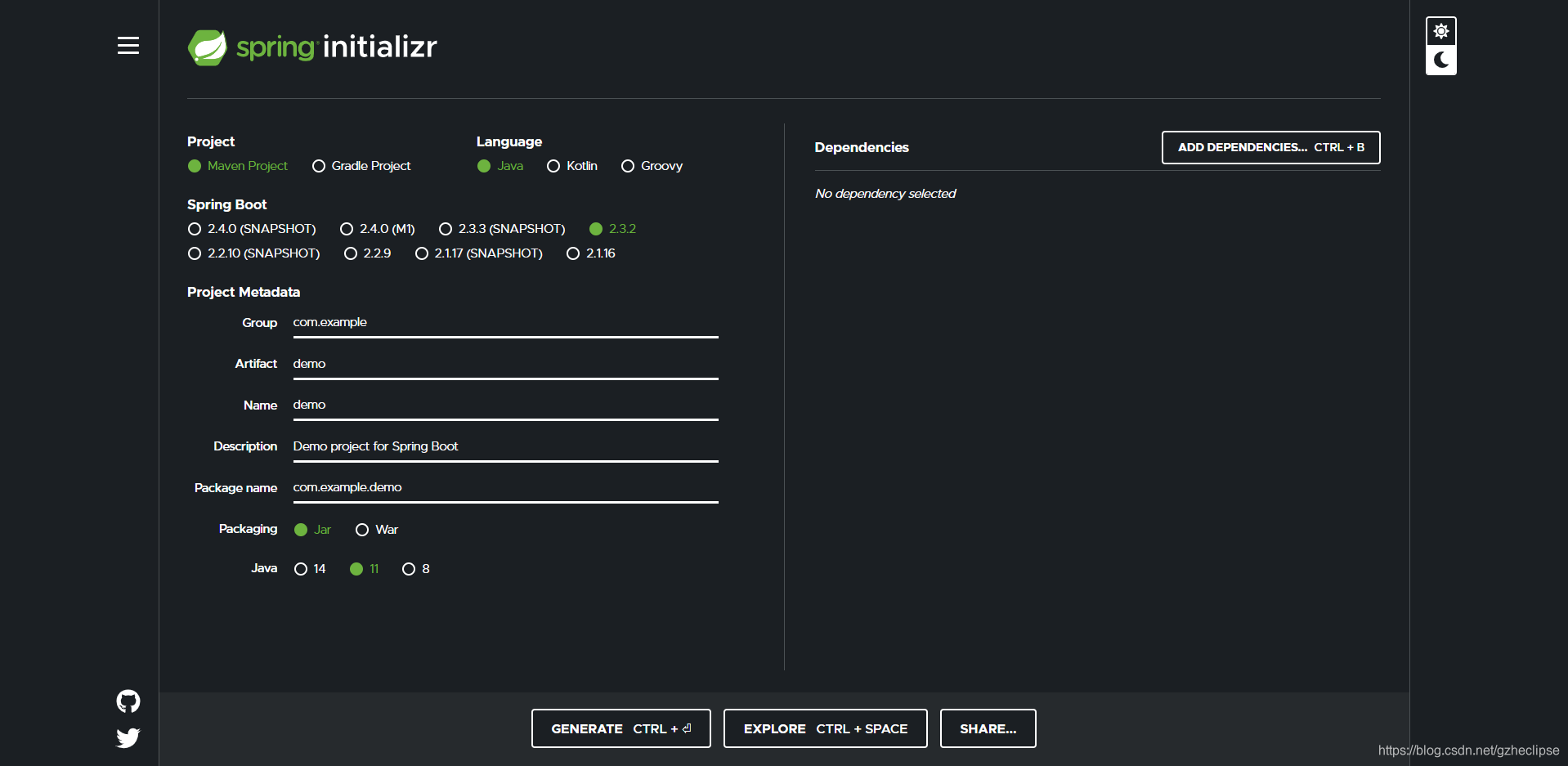This screenshot has height=766, width=1568.
Task: Switch to light theme sun icon
Action: (x=1440, y=31)
